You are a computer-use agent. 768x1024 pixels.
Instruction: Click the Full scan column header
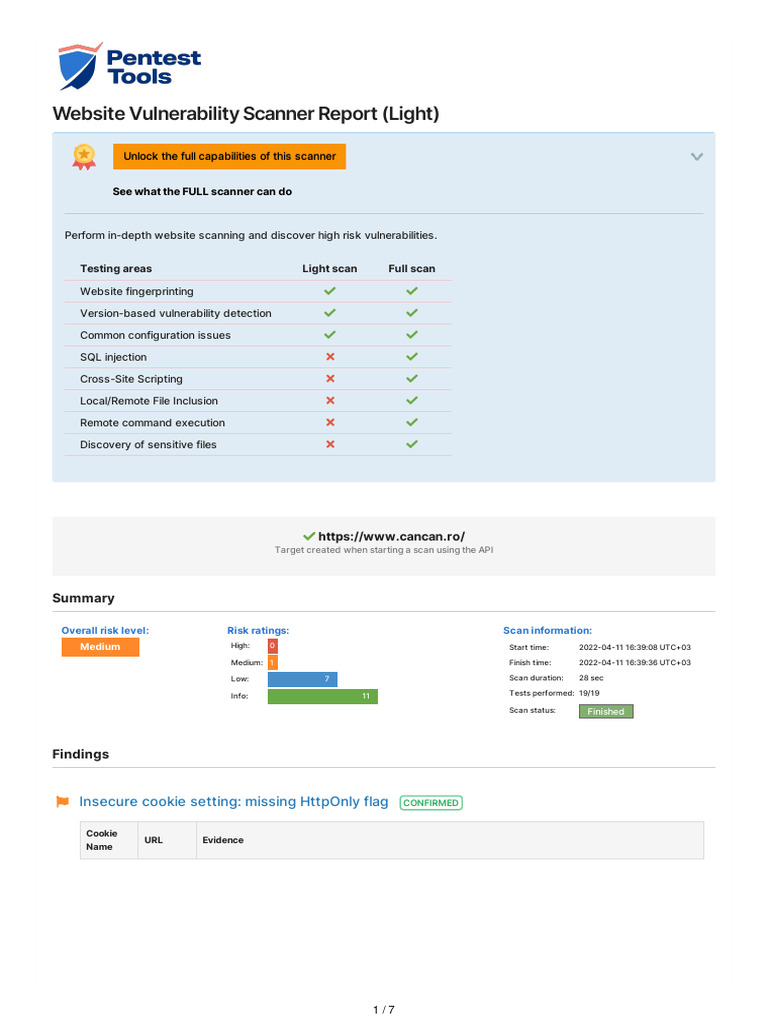pos(411,268)
